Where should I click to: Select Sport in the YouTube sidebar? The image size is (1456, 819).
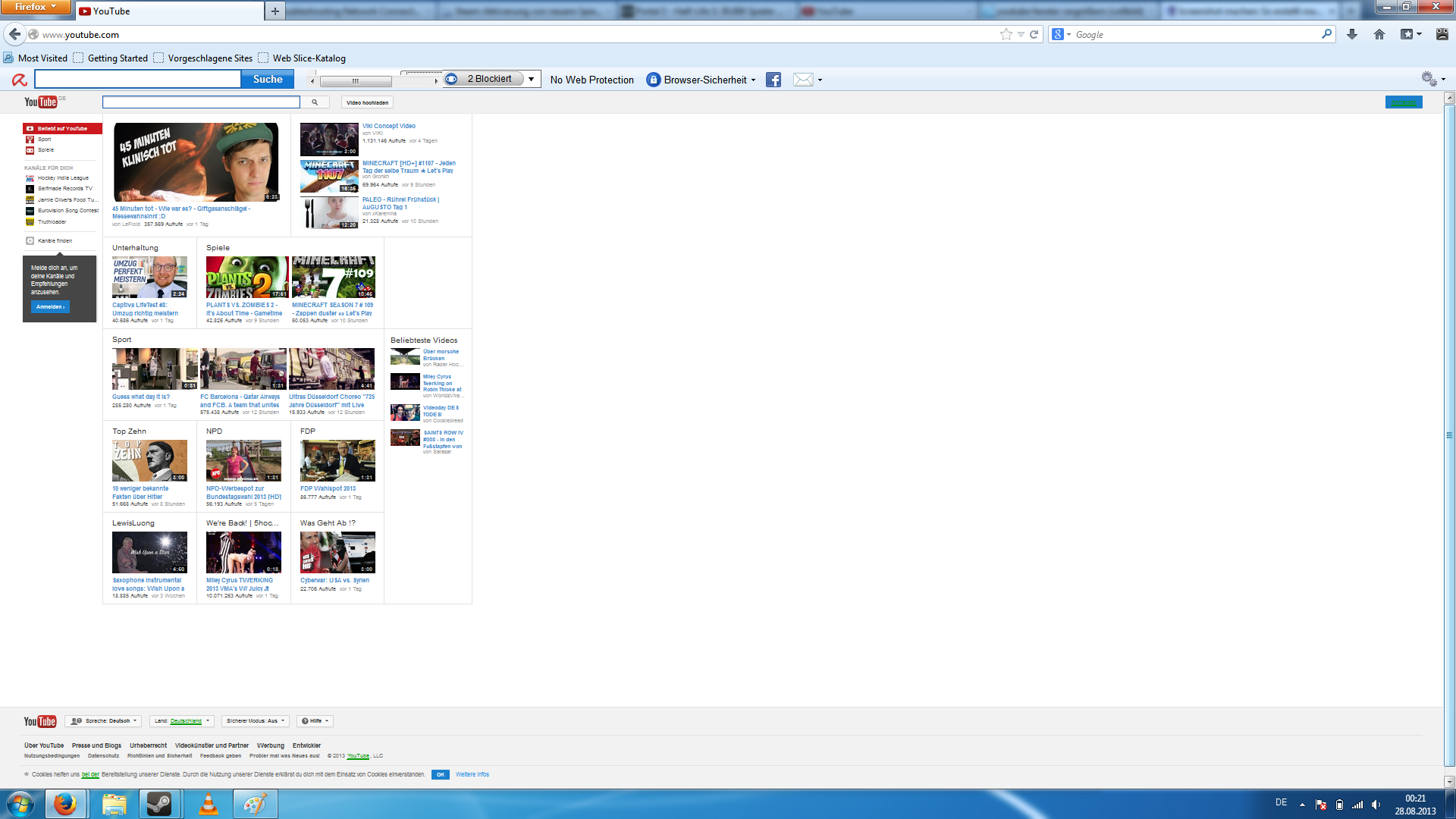(x=44, y=140)
